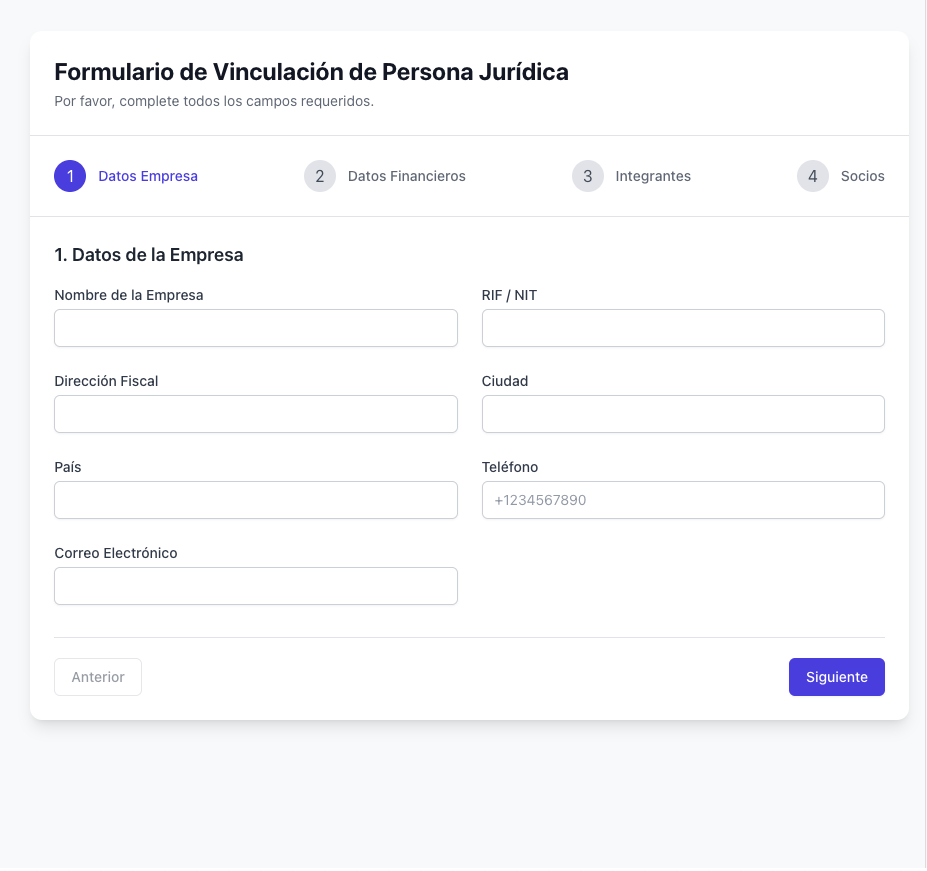Click the Ciudad input box
The width and height of the screenshot is (927, 871).
point(683,414)
